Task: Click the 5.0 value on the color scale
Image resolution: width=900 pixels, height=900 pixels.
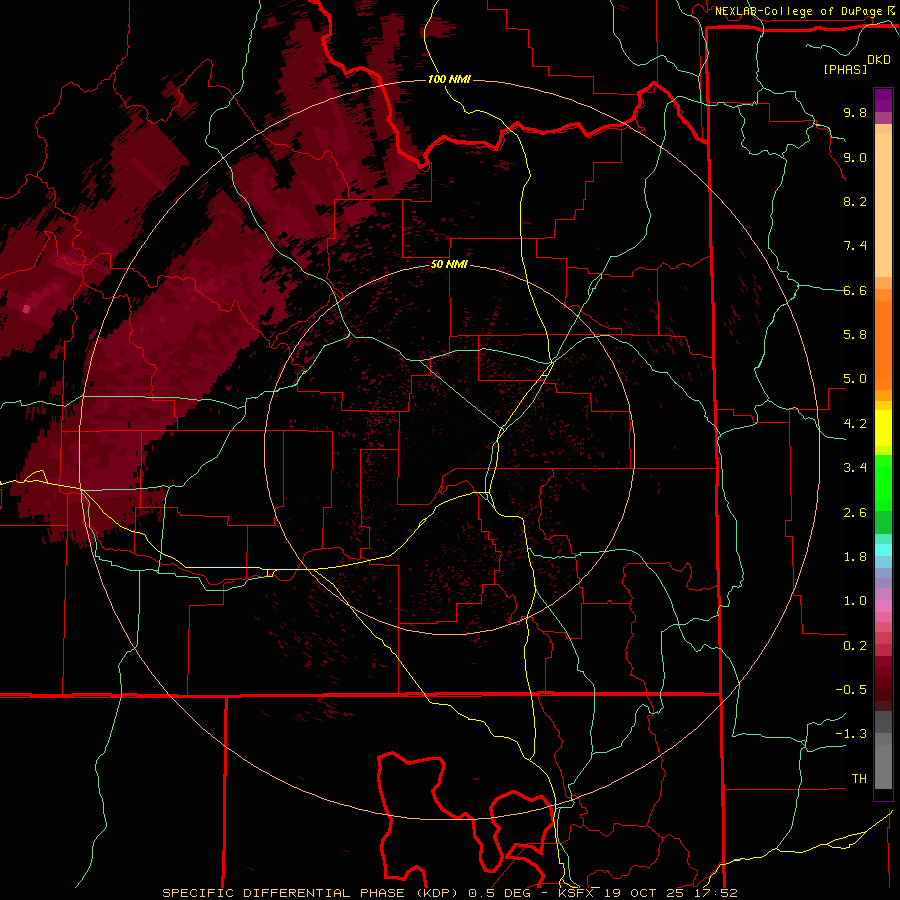Action: click(855, 379)
